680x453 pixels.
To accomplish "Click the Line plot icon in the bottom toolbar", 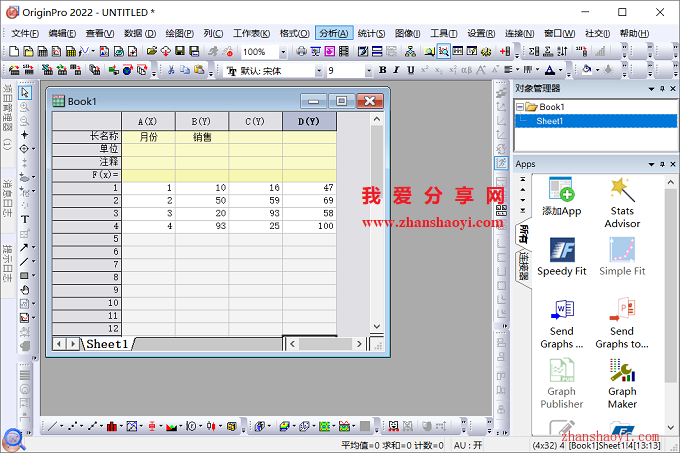I will click(52, 427).
